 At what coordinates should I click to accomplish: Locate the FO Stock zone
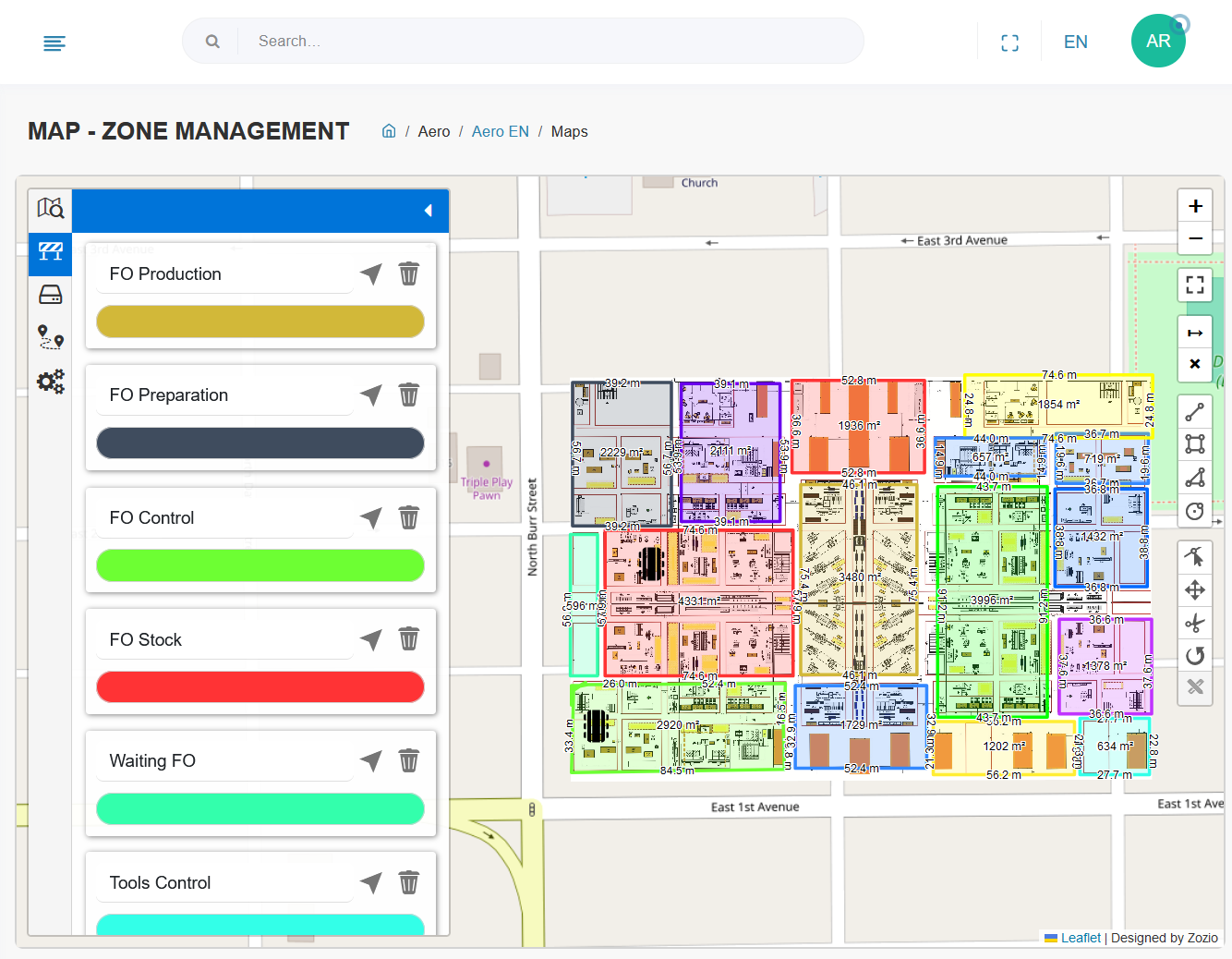tap(371, 639)
